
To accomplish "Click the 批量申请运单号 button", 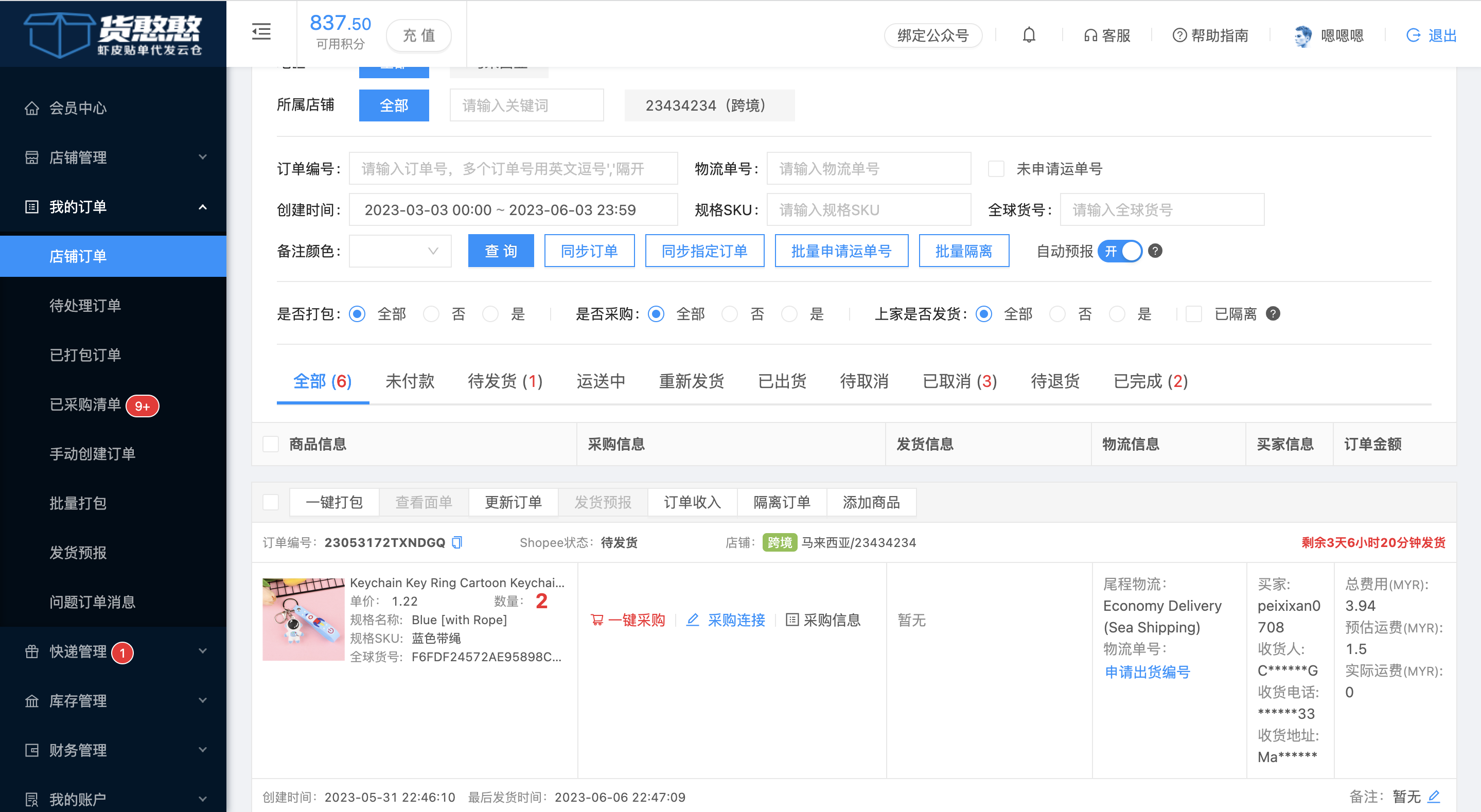I will (841, 251).
